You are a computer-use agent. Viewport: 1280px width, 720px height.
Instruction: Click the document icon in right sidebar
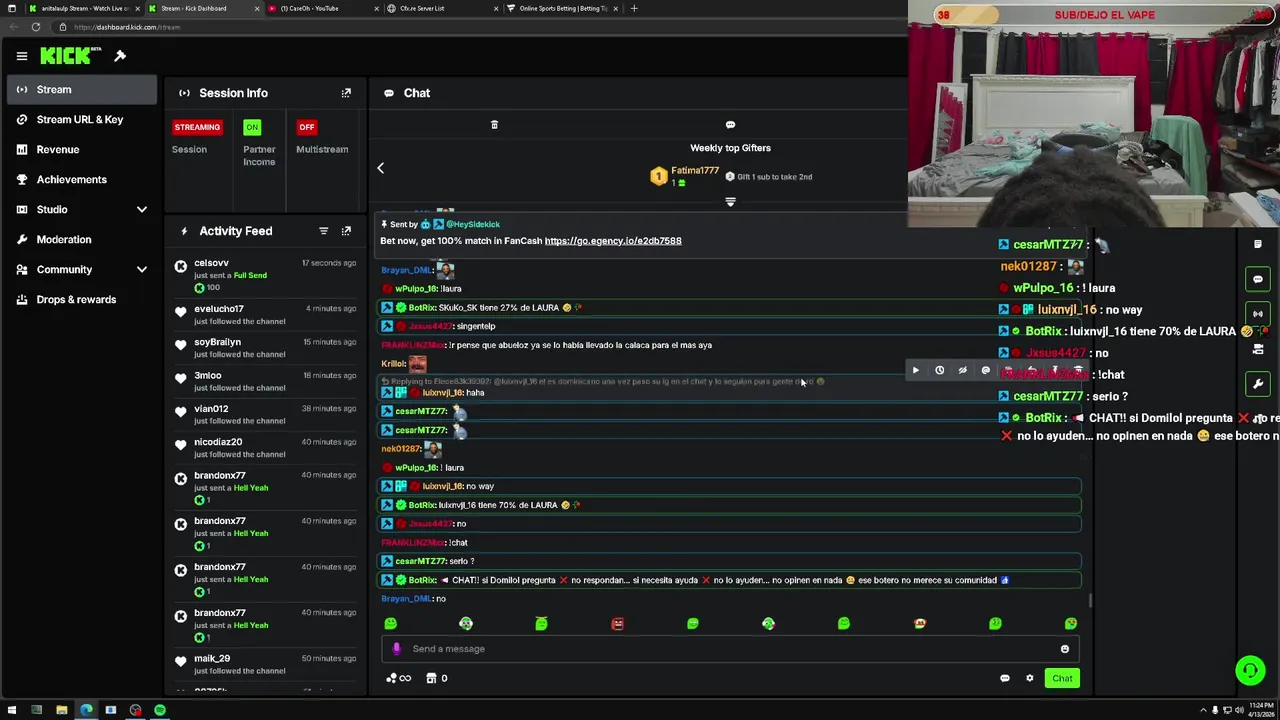pos(1258,244)
